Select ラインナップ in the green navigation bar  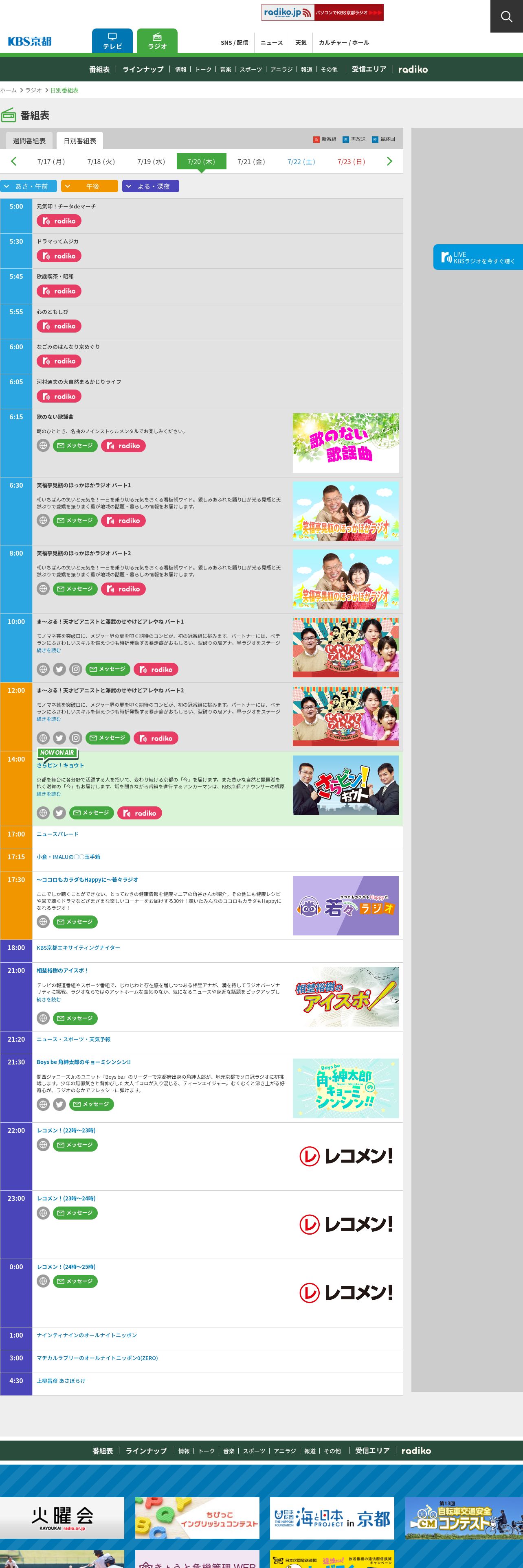(x=143, y=69)
